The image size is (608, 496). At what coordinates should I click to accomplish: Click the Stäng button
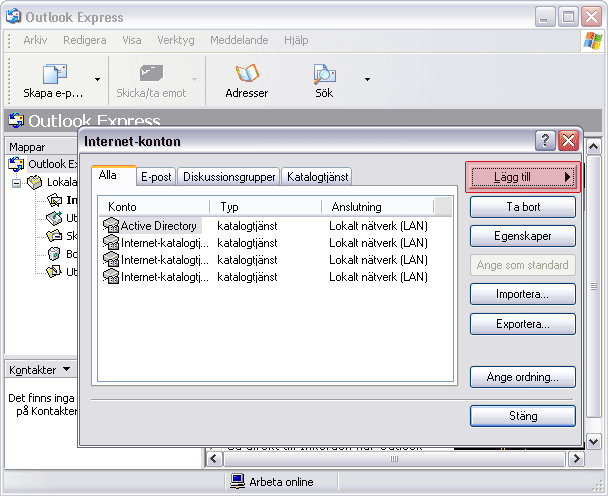[522, 416]
